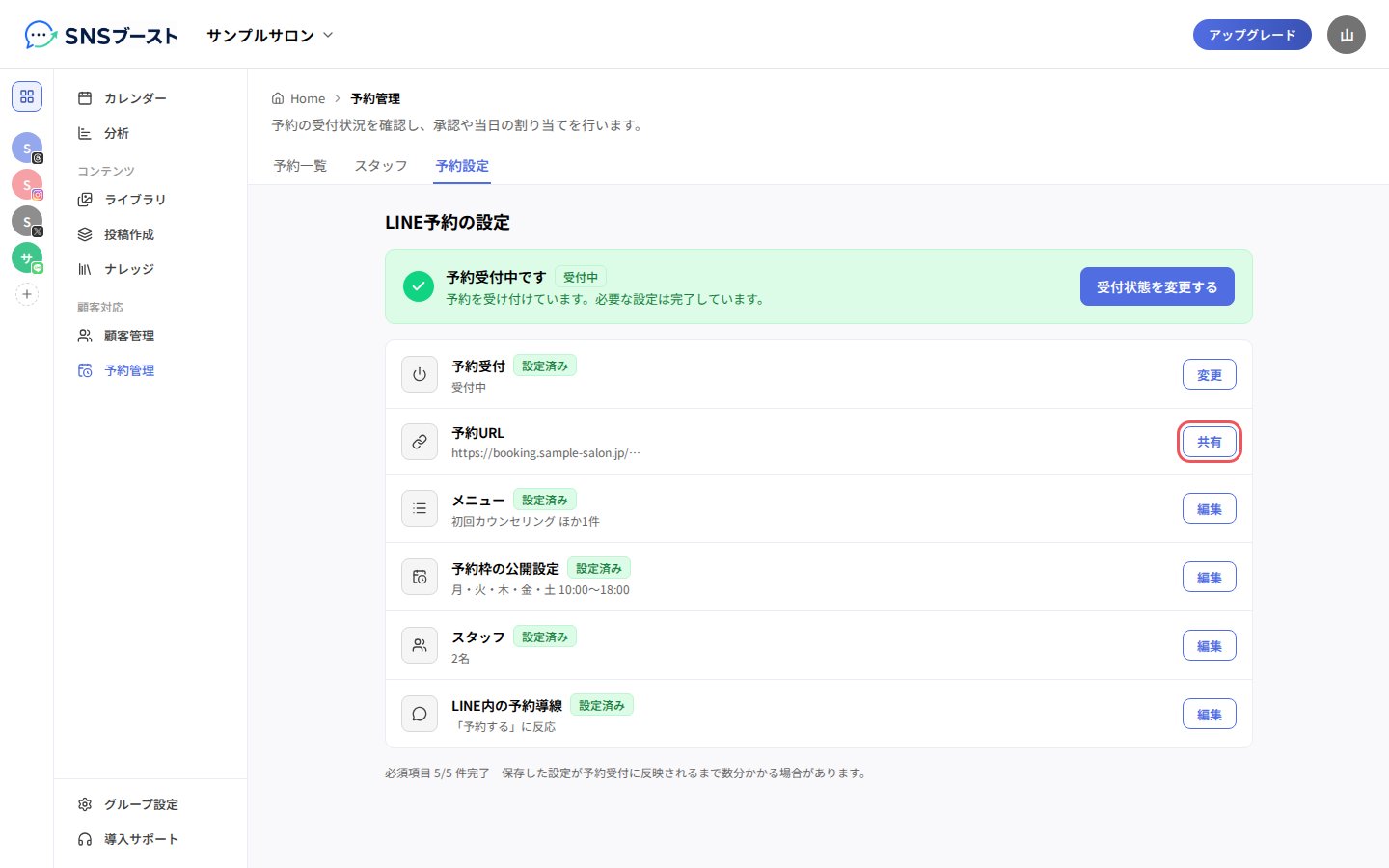Click the power icon beside 予約受付
1389x868 pixels.
pyautogui.click(x=420, y=375)
